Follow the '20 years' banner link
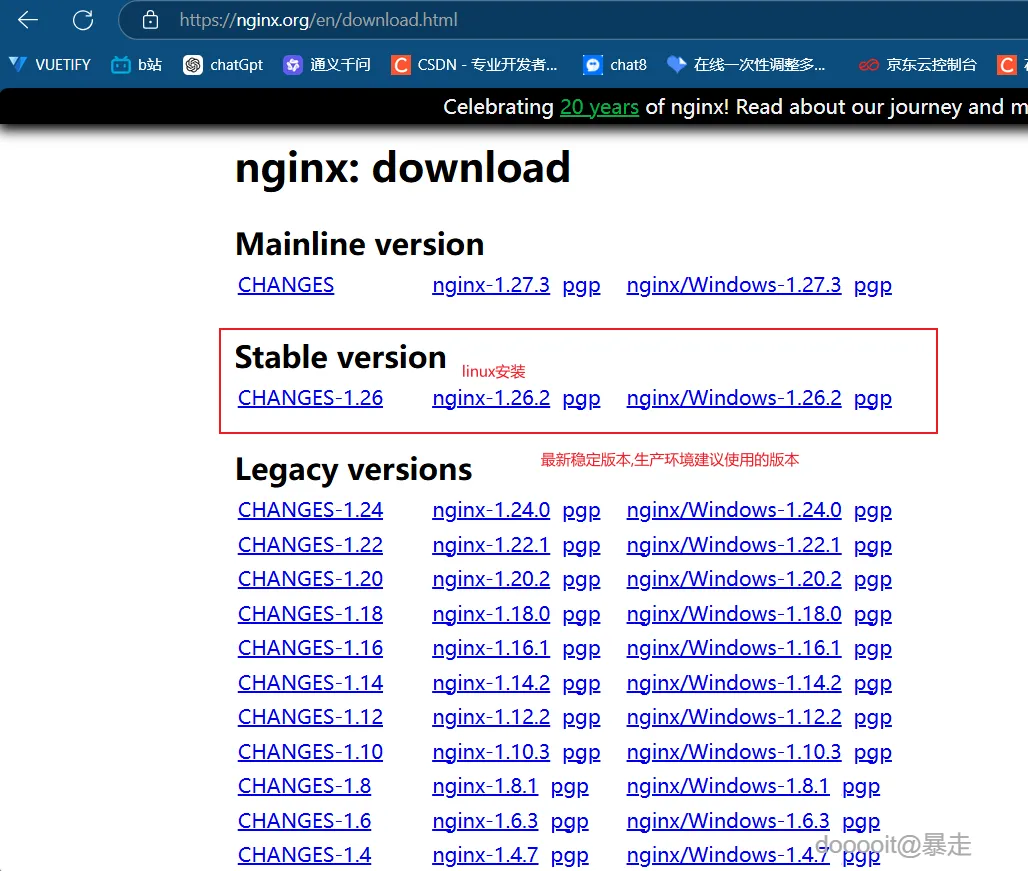The image size is (1028, 871). 599,107
